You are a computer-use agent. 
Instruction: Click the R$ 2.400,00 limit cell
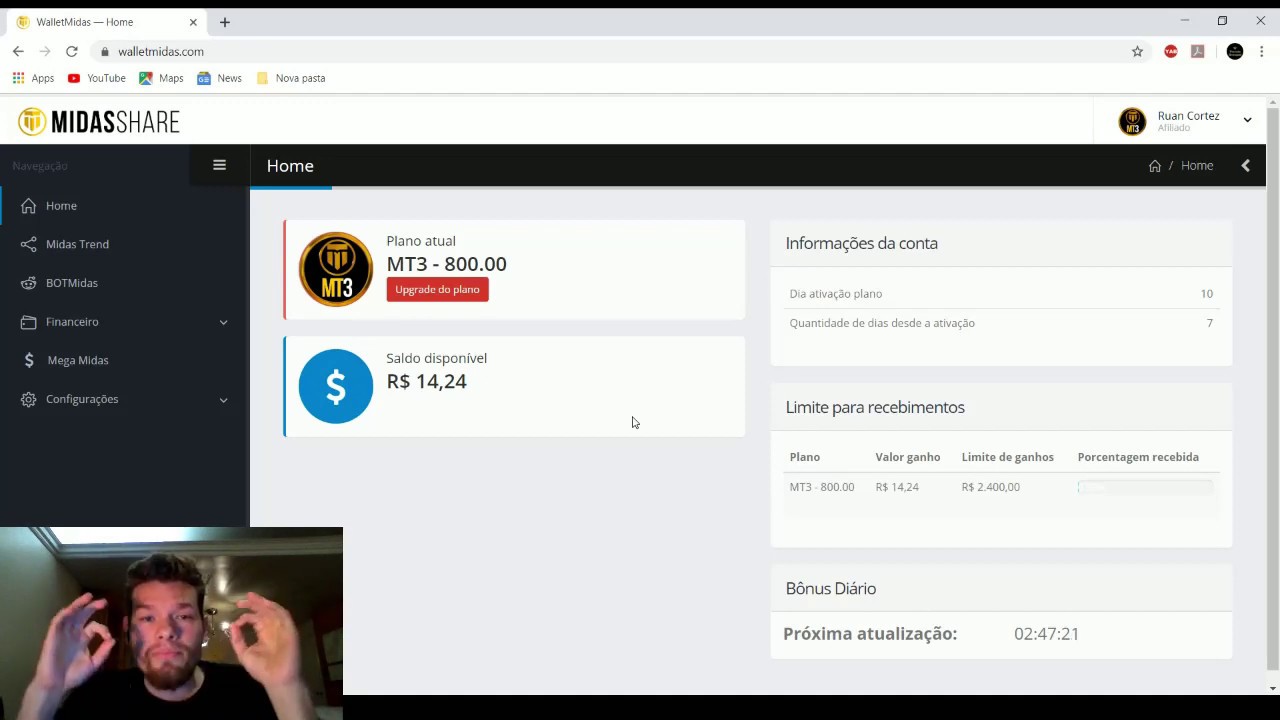click(x=990, y=487)
